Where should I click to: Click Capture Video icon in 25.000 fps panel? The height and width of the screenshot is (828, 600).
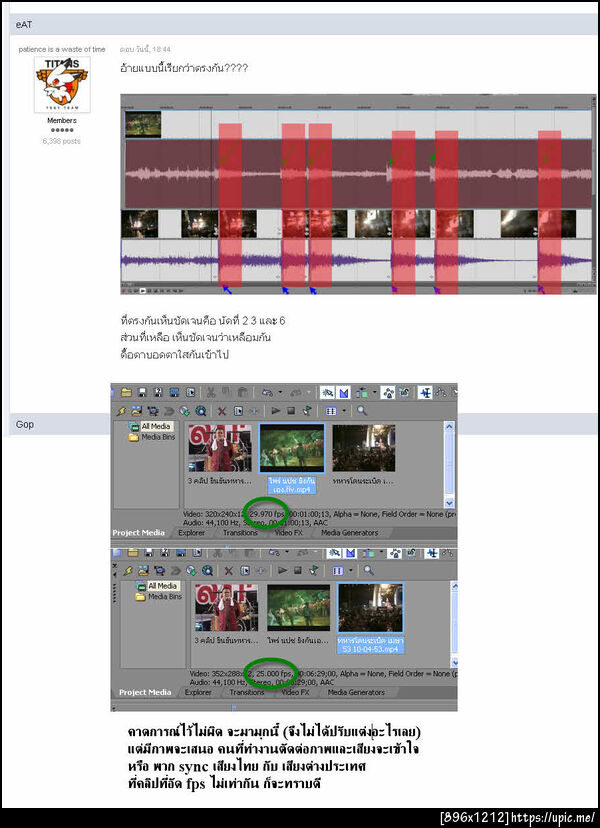pos(160,570)
